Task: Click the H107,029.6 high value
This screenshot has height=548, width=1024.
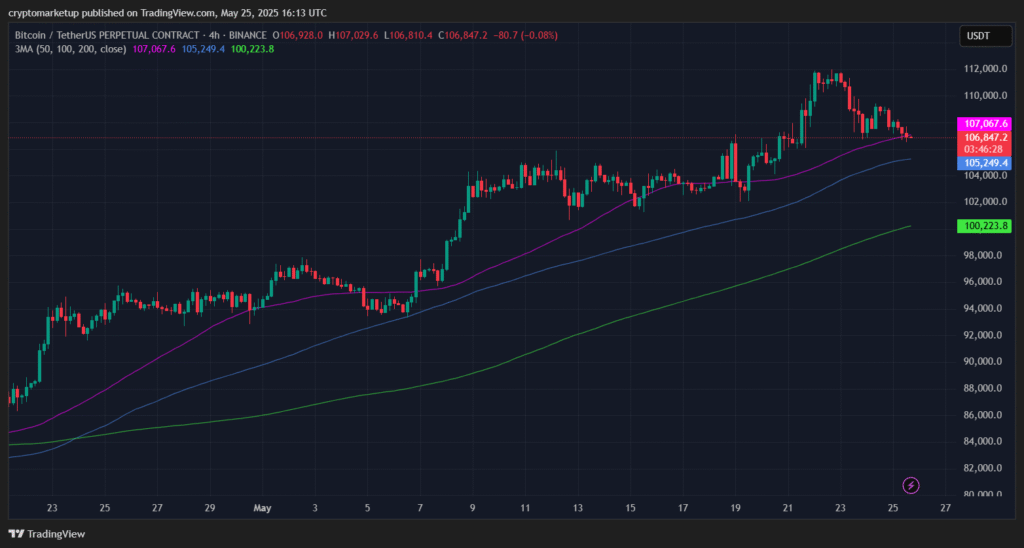Action: [353, 35]
